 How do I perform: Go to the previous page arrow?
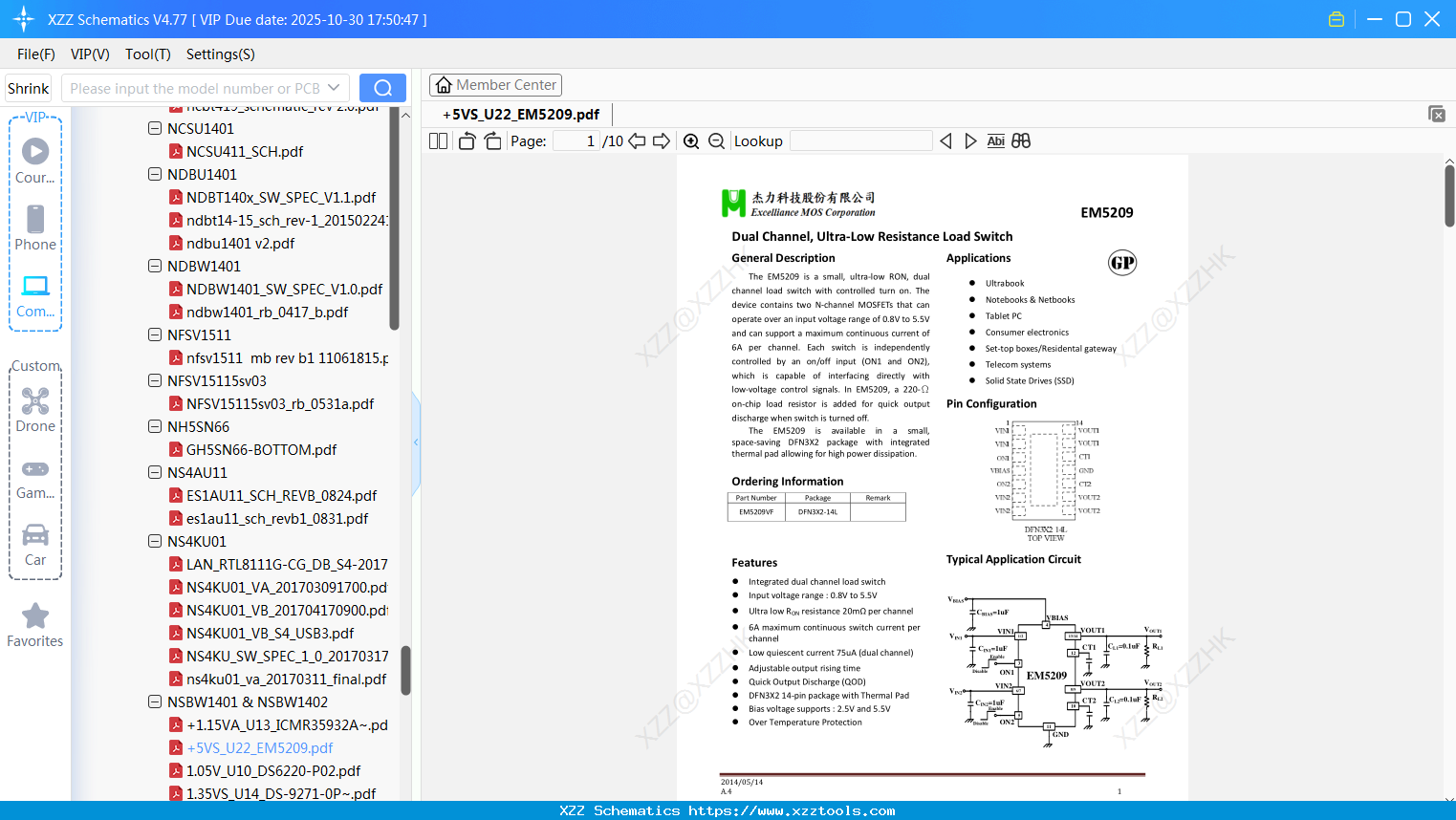coord(637,141)
